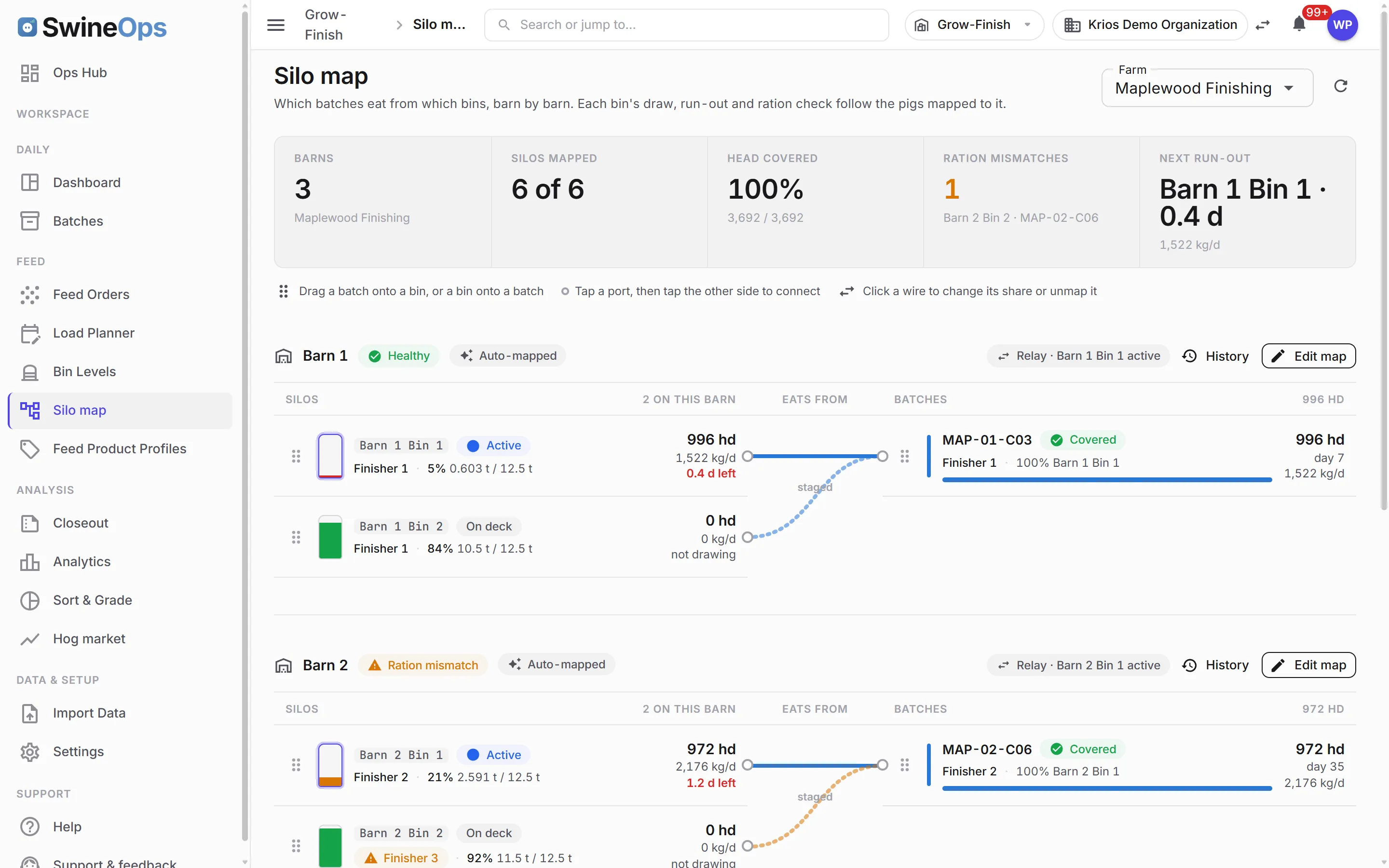This screenshot has height=868, width=1389.
Task: Open the hamburger navigation menu
Action: [275, 25]
